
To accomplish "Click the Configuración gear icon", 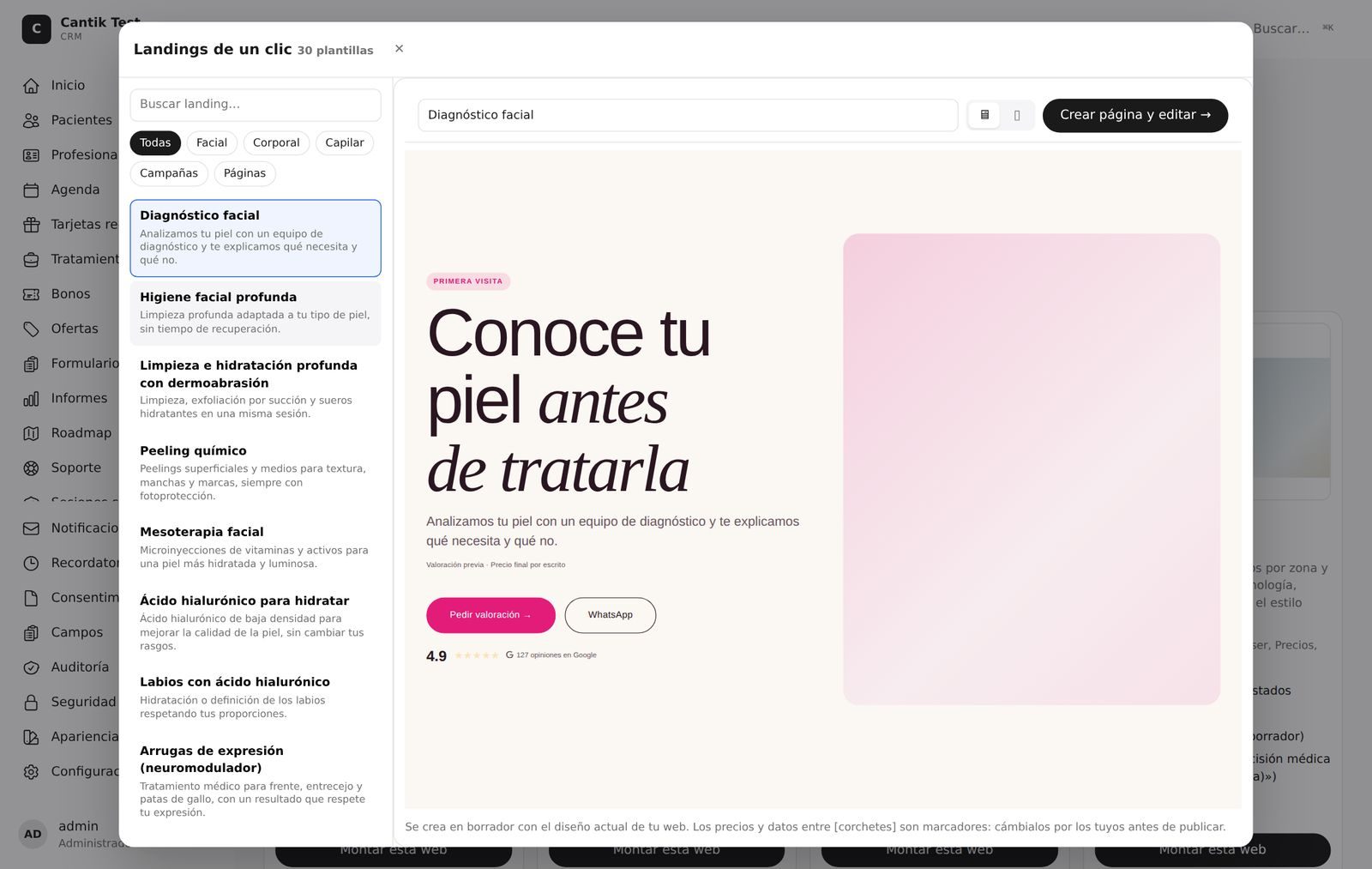I will click(x=31, y=771).
